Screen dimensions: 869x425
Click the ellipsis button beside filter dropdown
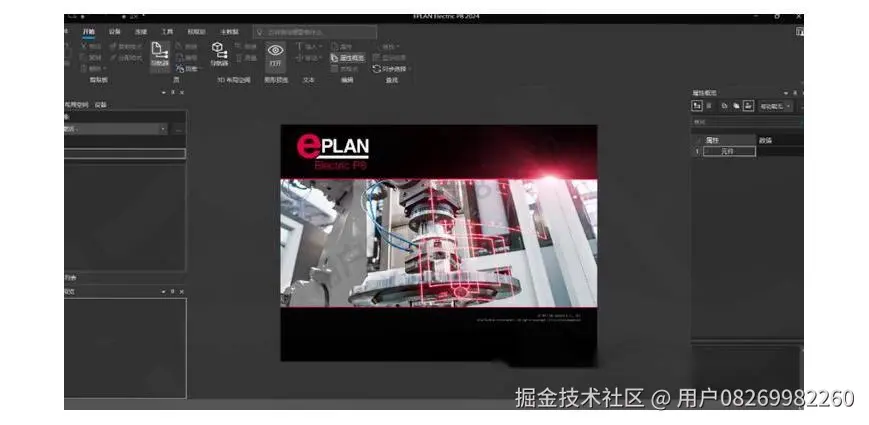click(178, 129)
